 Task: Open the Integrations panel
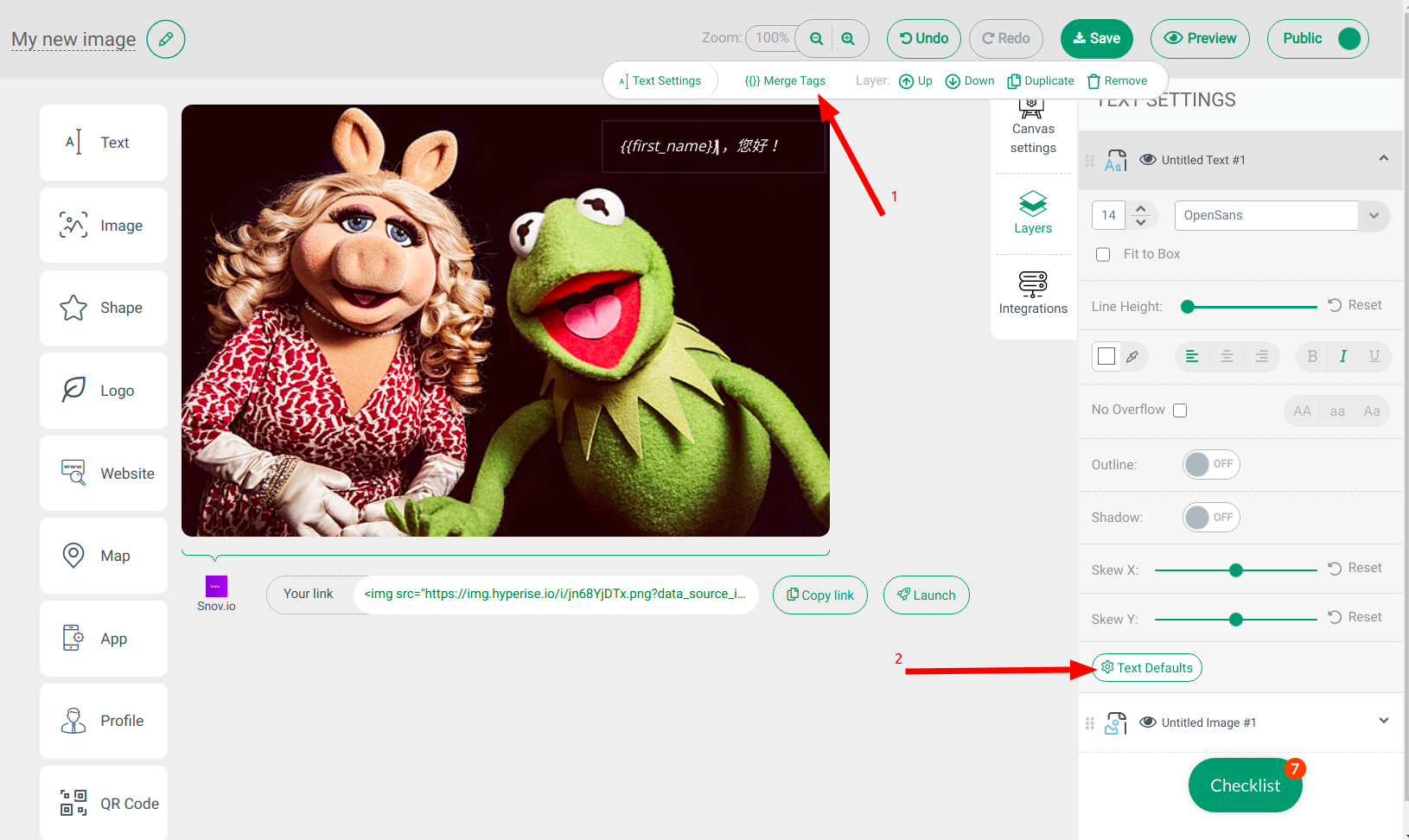pos(1033,294)
